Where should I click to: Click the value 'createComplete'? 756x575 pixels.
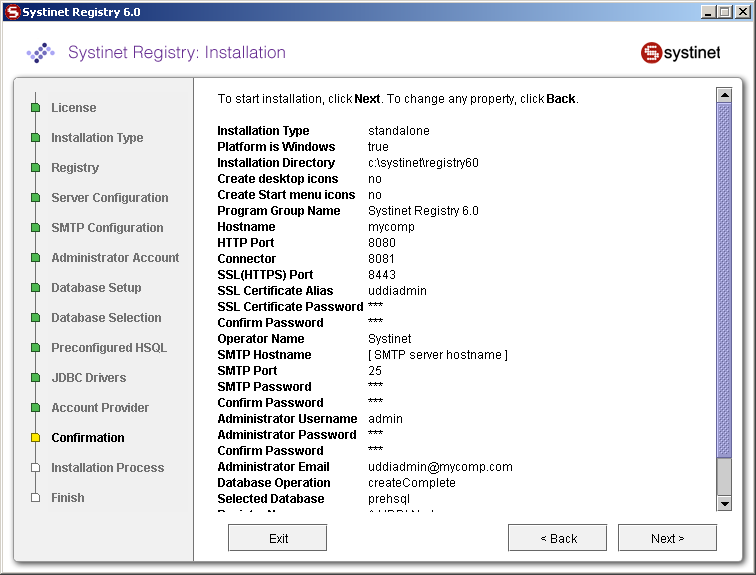pos(412,482)
